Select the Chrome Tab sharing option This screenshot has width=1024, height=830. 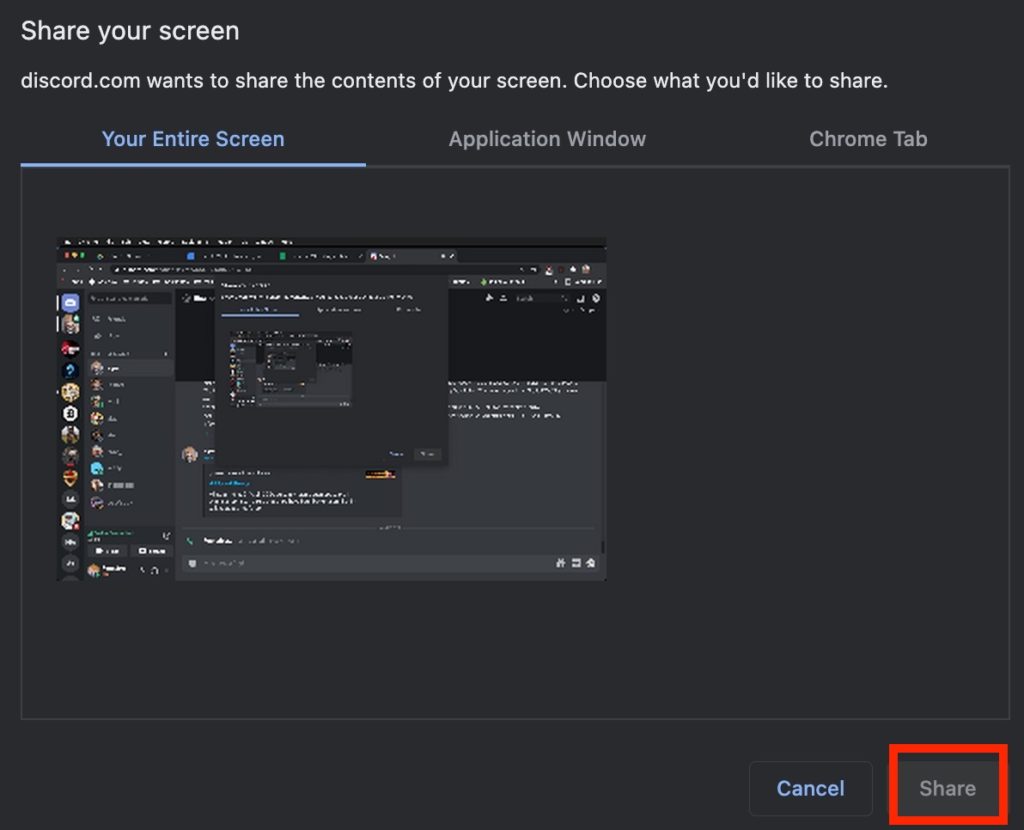(x=867, y=139)
